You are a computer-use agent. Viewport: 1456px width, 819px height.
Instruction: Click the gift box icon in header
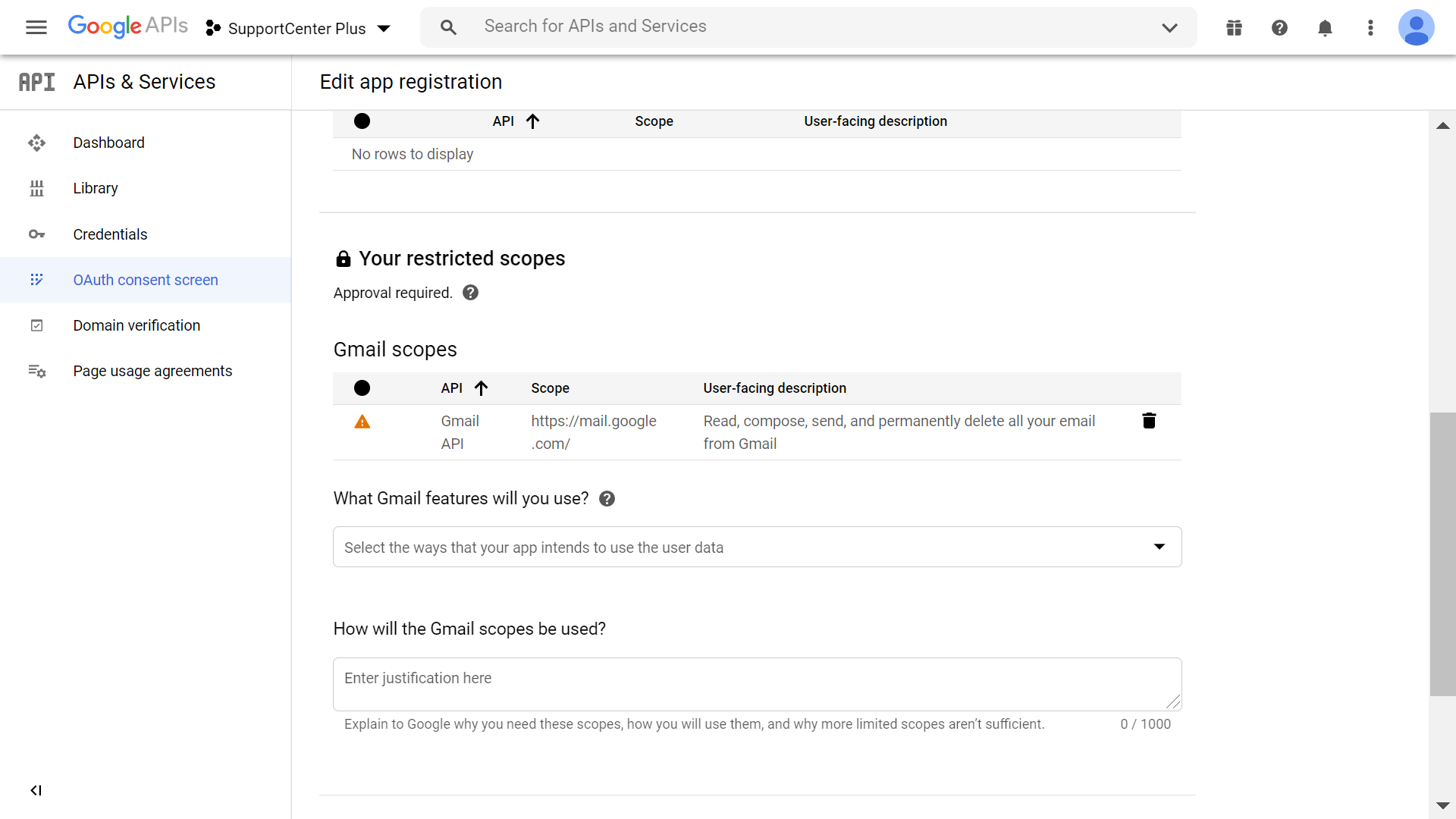click(x=1234, y=28)
